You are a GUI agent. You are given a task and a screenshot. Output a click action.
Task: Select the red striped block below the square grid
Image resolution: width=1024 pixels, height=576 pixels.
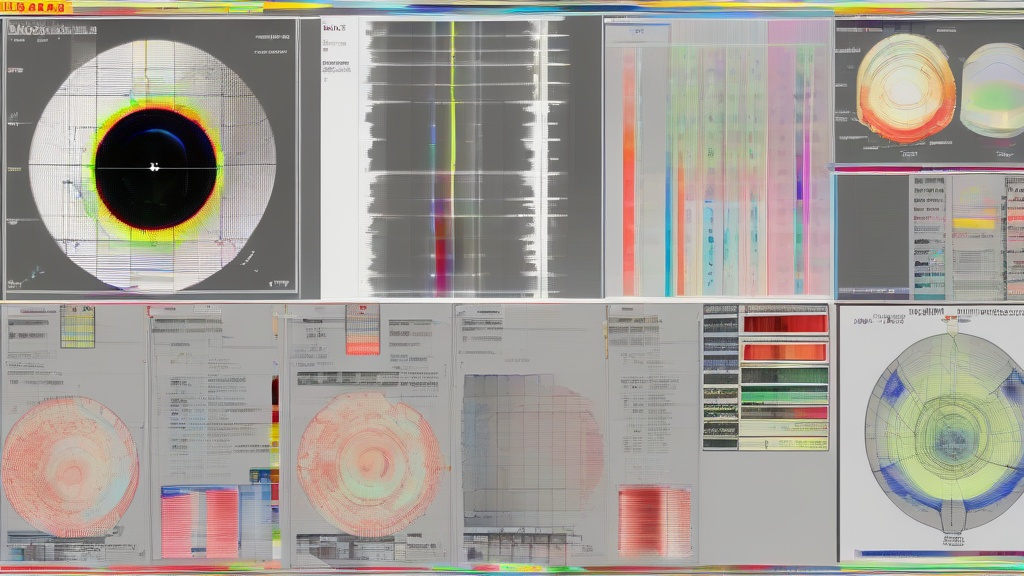654,520
